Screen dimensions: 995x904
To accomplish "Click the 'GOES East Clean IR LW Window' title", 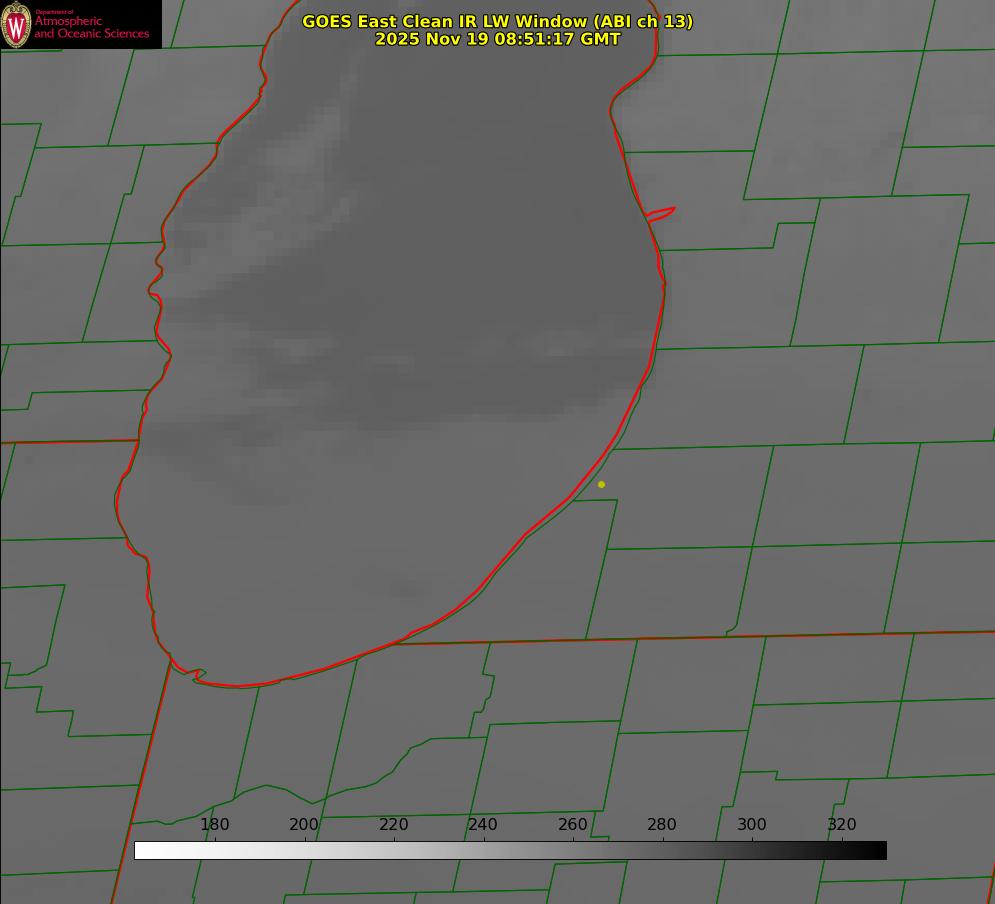I will 498,21.
